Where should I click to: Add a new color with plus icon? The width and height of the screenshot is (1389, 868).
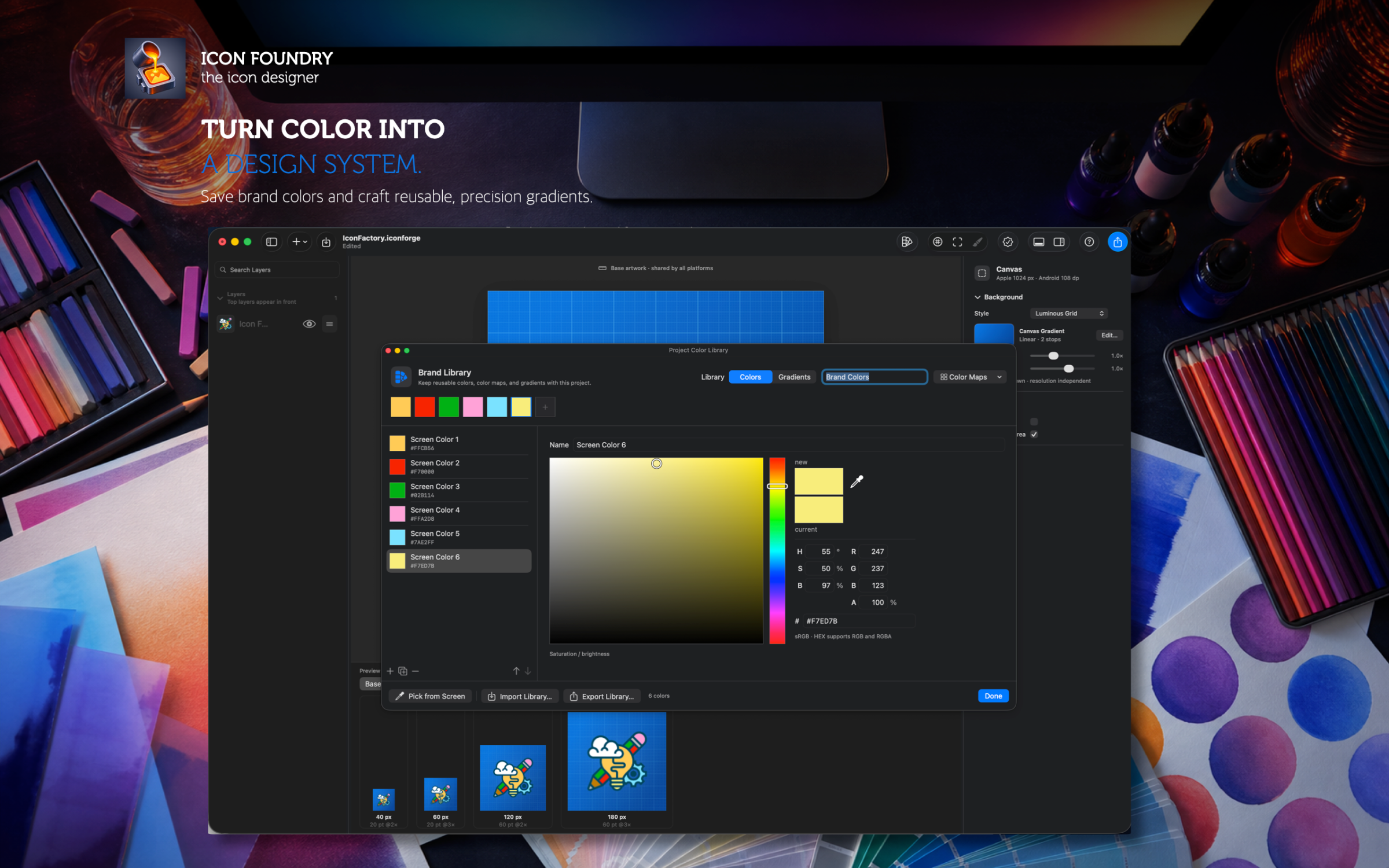point(390,671)
